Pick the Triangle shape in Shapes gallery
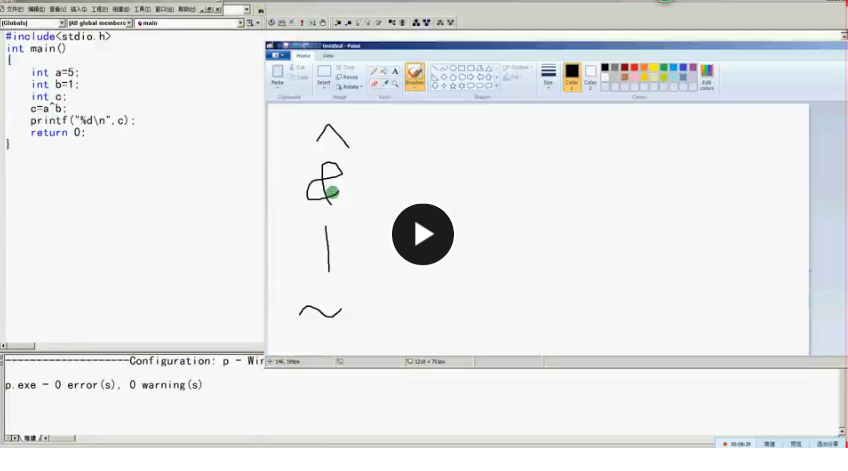The height and width of the screenshot is (471, 848). [x=489, y=68]
